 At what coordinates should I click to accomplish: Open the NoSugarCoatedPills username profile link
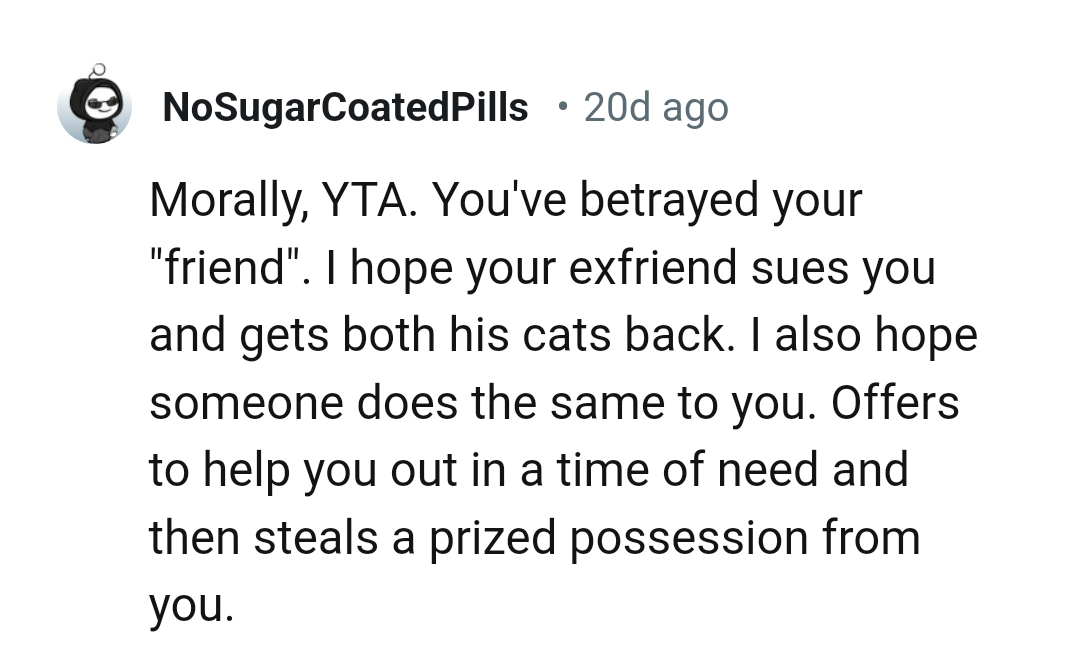pyautogui.click(x=345, y=107)
